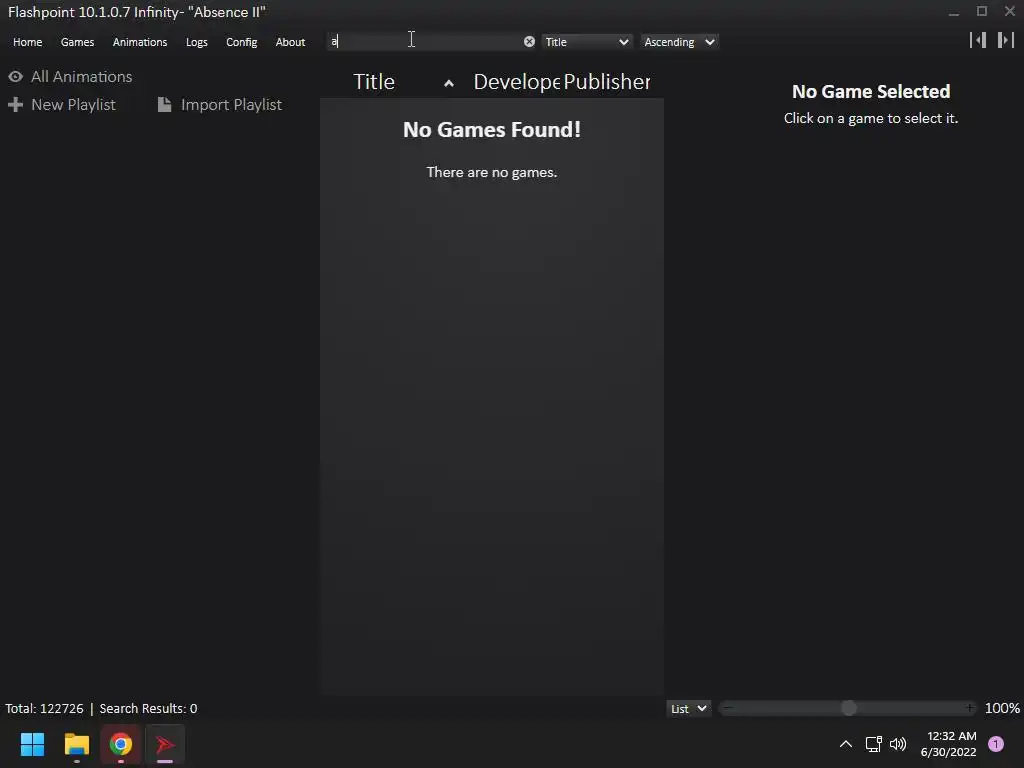The width and height of the screenshot is (1024, 768).
Task: Click New Playlist label
Action: point(73,104)
